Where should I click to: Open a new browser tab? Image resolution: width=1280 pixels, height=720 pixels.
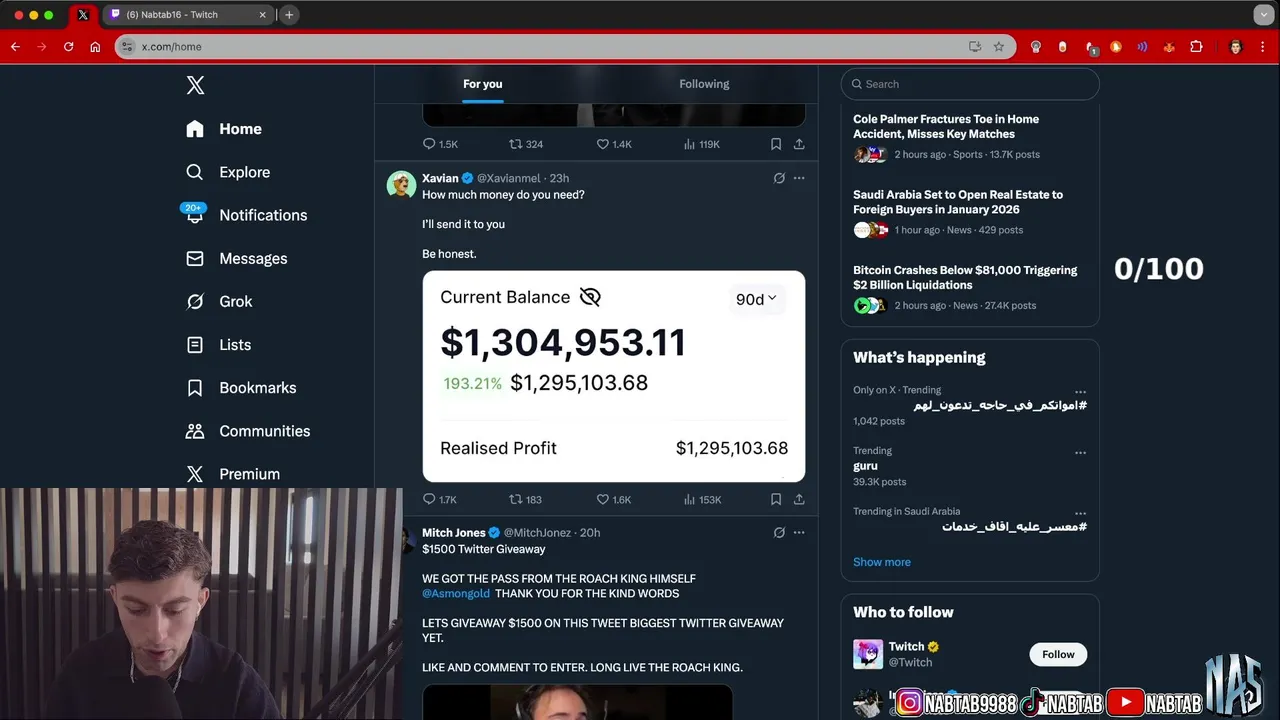tap(289, 15)
